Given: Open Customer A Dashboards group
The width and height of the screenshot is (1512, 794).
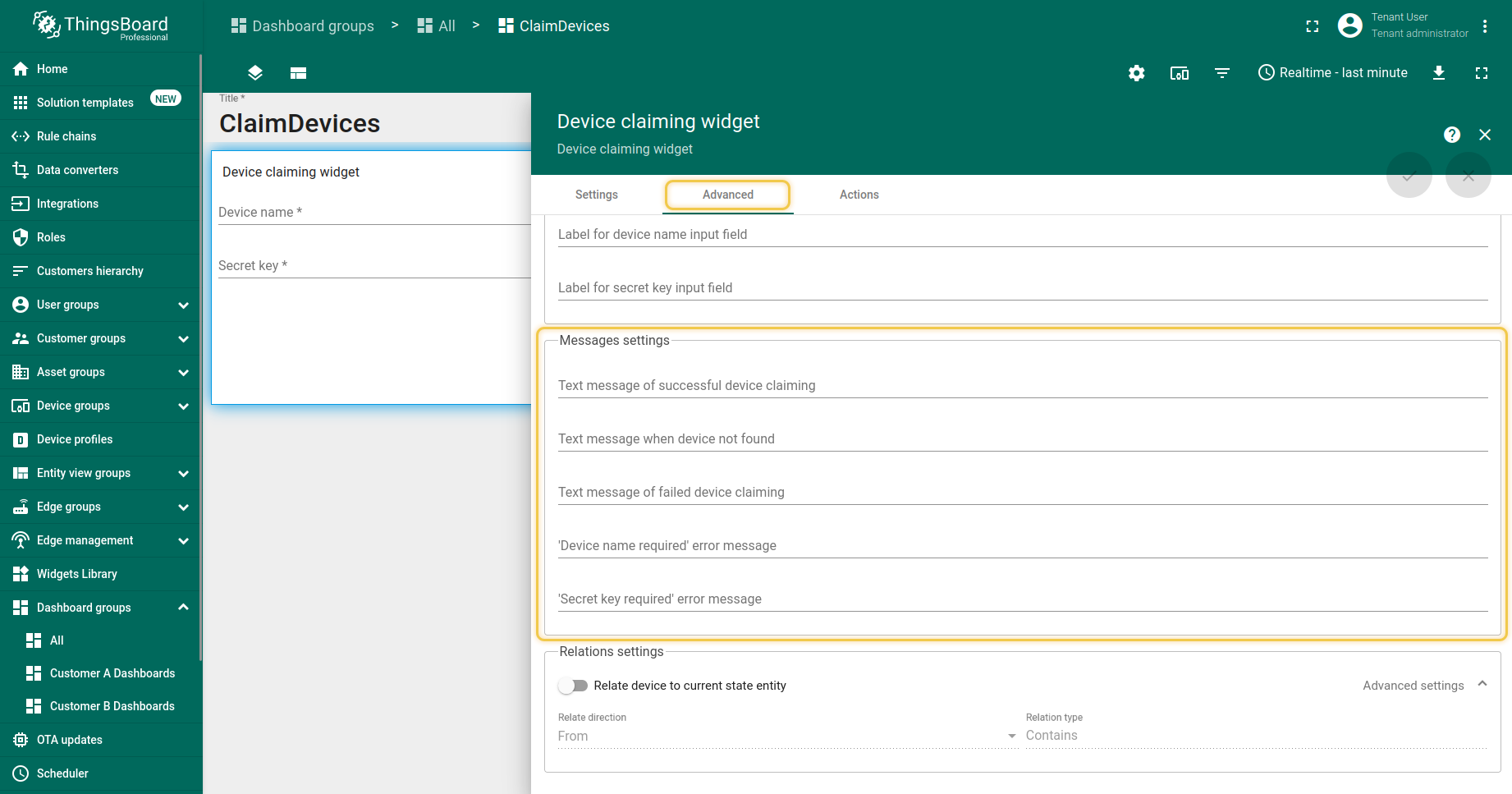Looking at the screenshot, I should (112, 673).
